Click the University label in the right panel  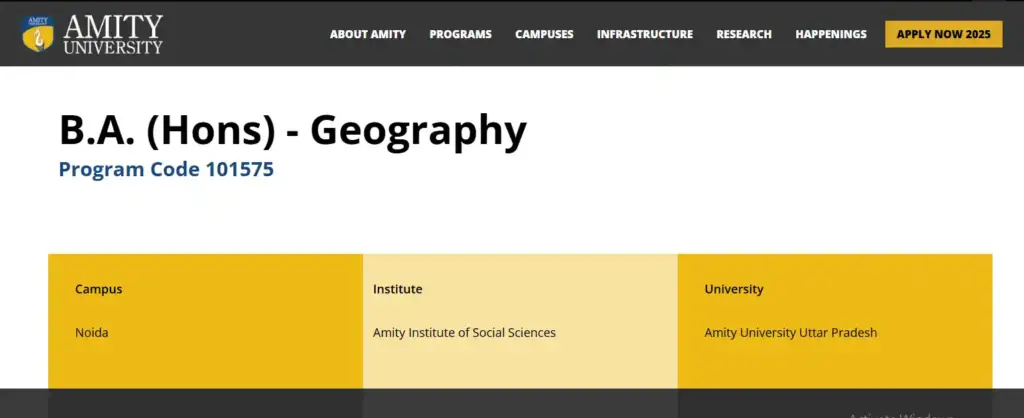[733, 289]
